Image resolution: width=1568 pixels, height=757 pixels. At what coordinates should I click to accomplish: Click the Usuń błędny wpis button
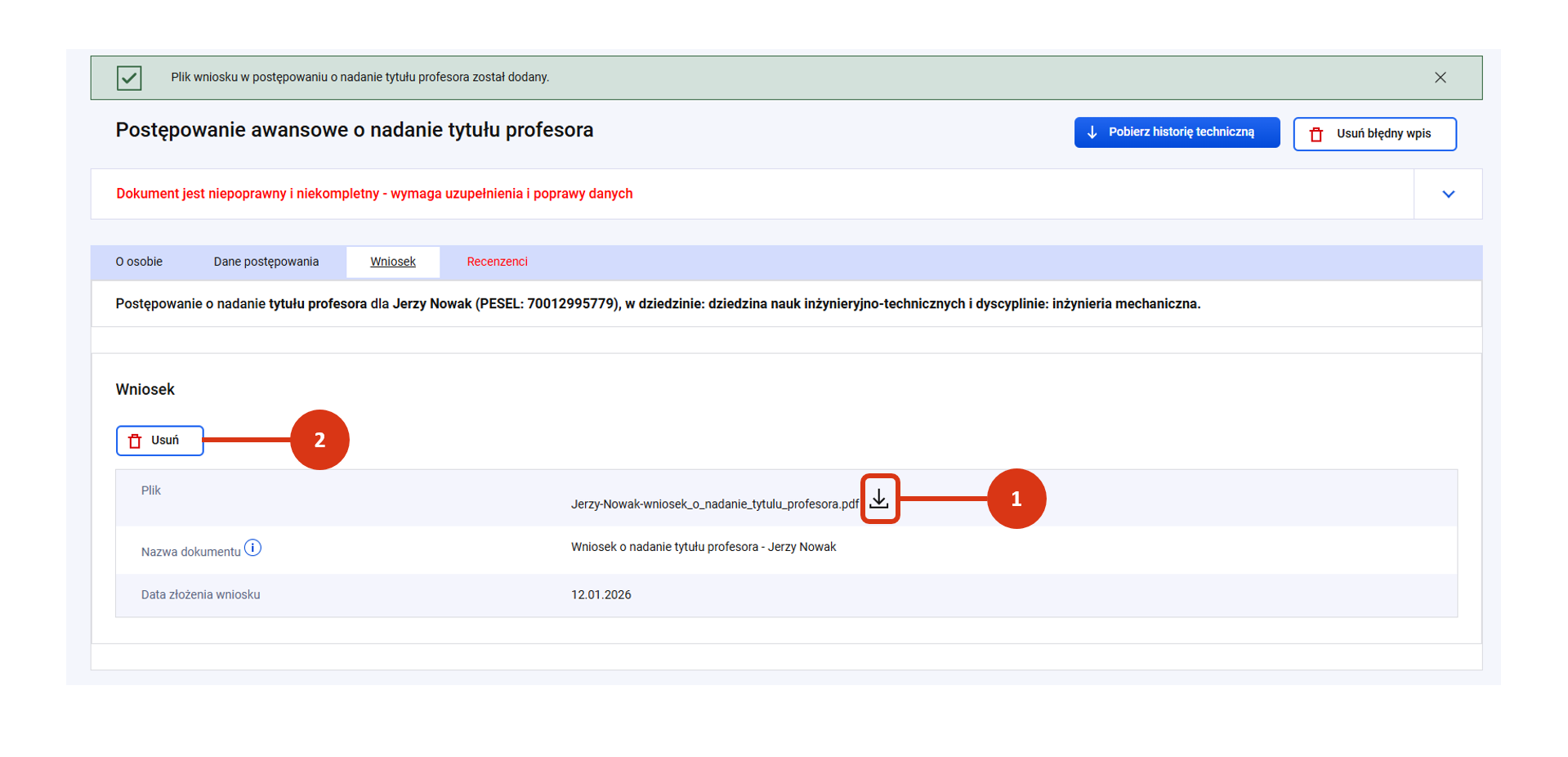pos(1374,134)
